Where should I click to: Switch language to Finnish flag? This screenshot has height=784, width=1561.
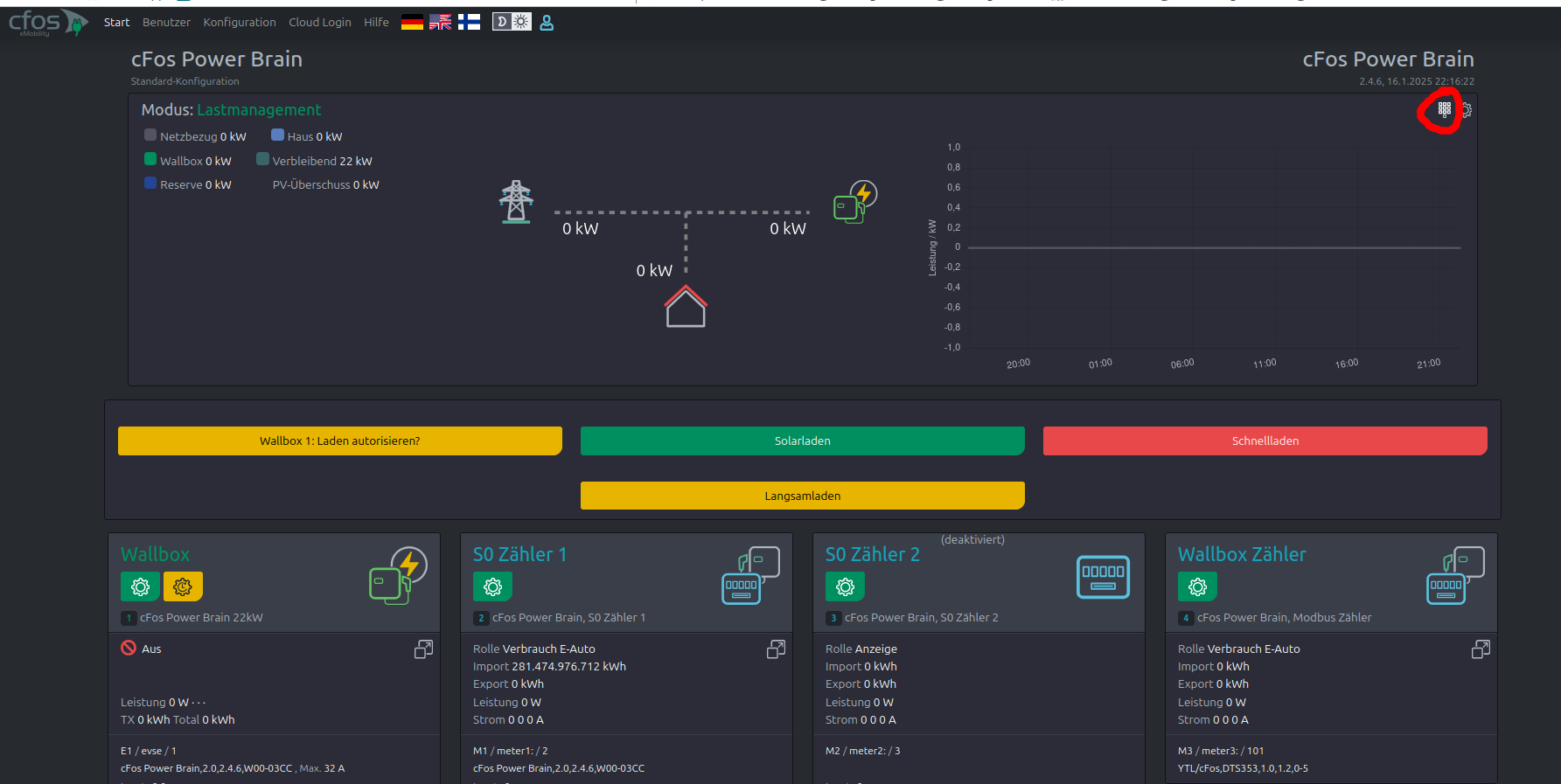click(469, 23)
